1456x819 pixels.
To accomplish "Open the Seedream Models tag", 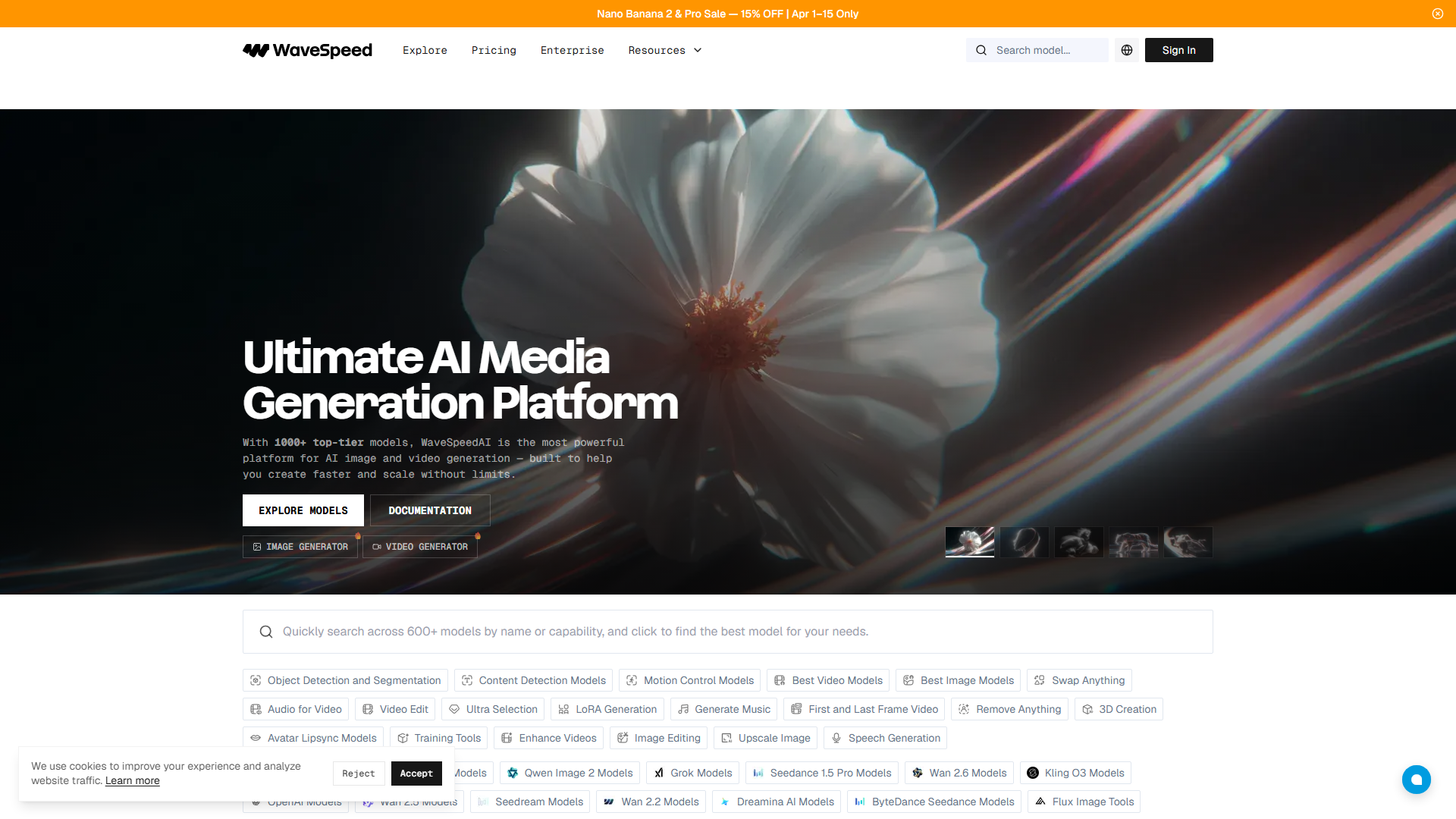I will 530,802.
